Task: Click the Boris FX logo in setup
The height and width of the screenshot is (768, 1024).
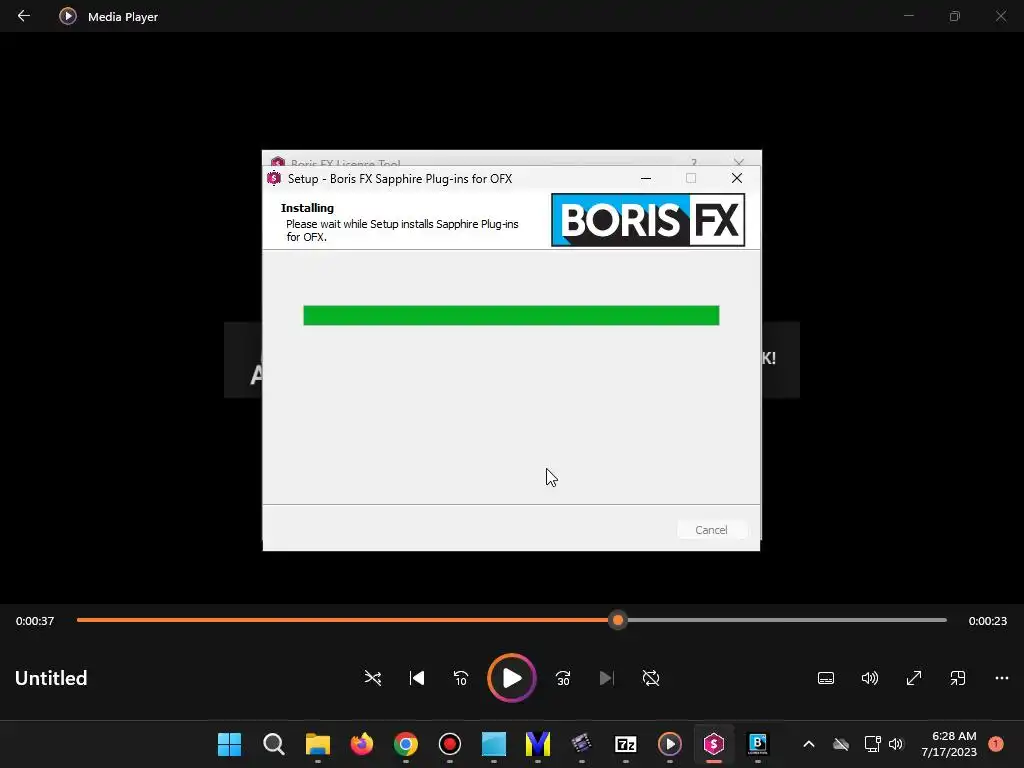Action: click(648, 219)
